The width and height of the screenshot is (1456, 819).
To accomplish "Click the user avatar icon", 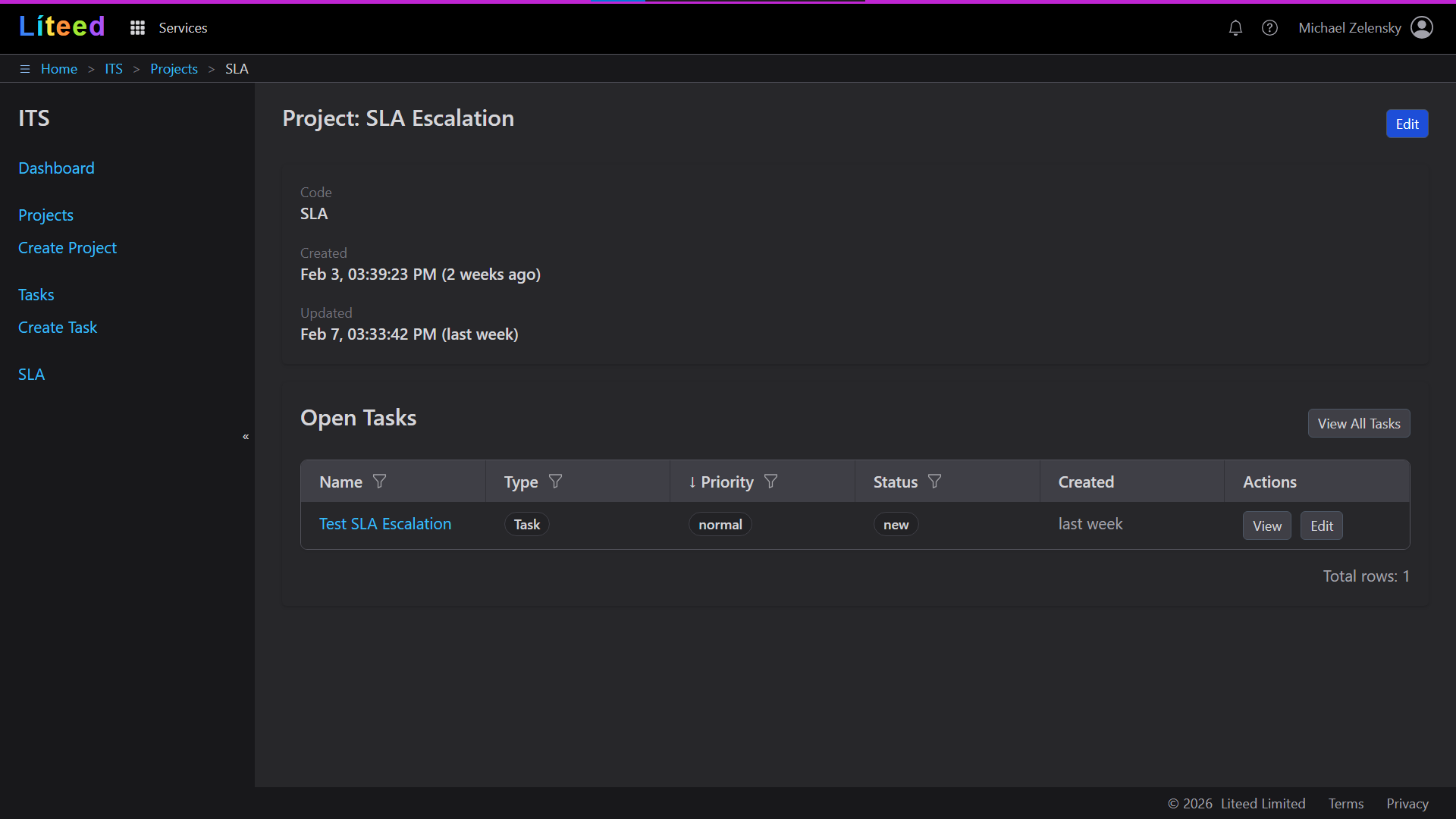I will tap(1421, 28).
